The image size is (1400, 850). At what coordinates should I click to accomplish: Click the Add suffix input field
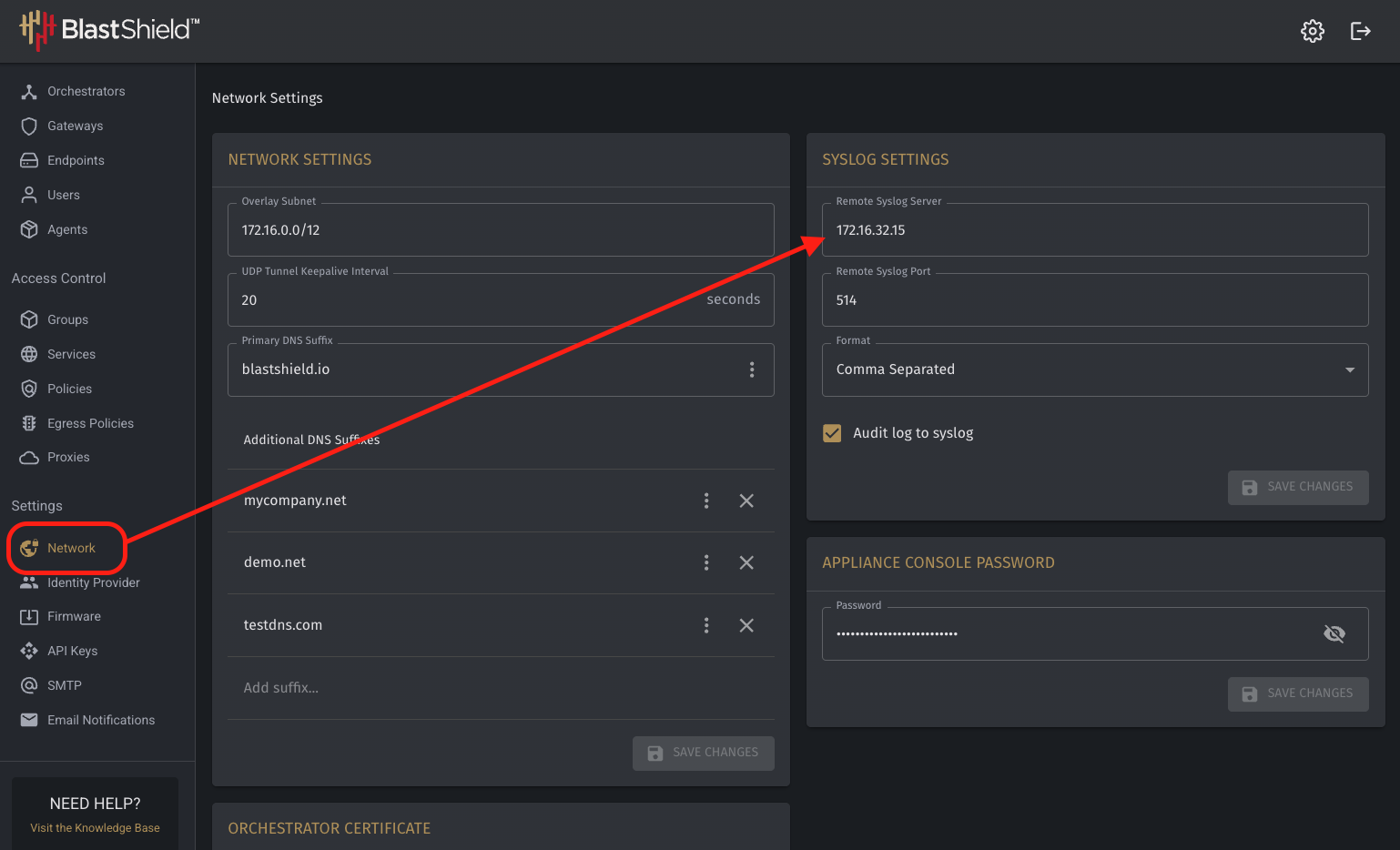[501, 688]
